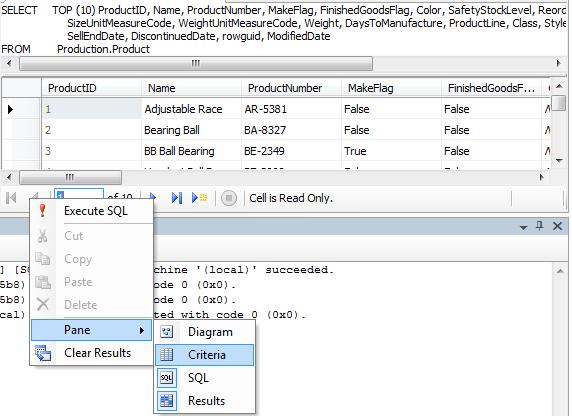Select the BE-2349 cell

291,151
